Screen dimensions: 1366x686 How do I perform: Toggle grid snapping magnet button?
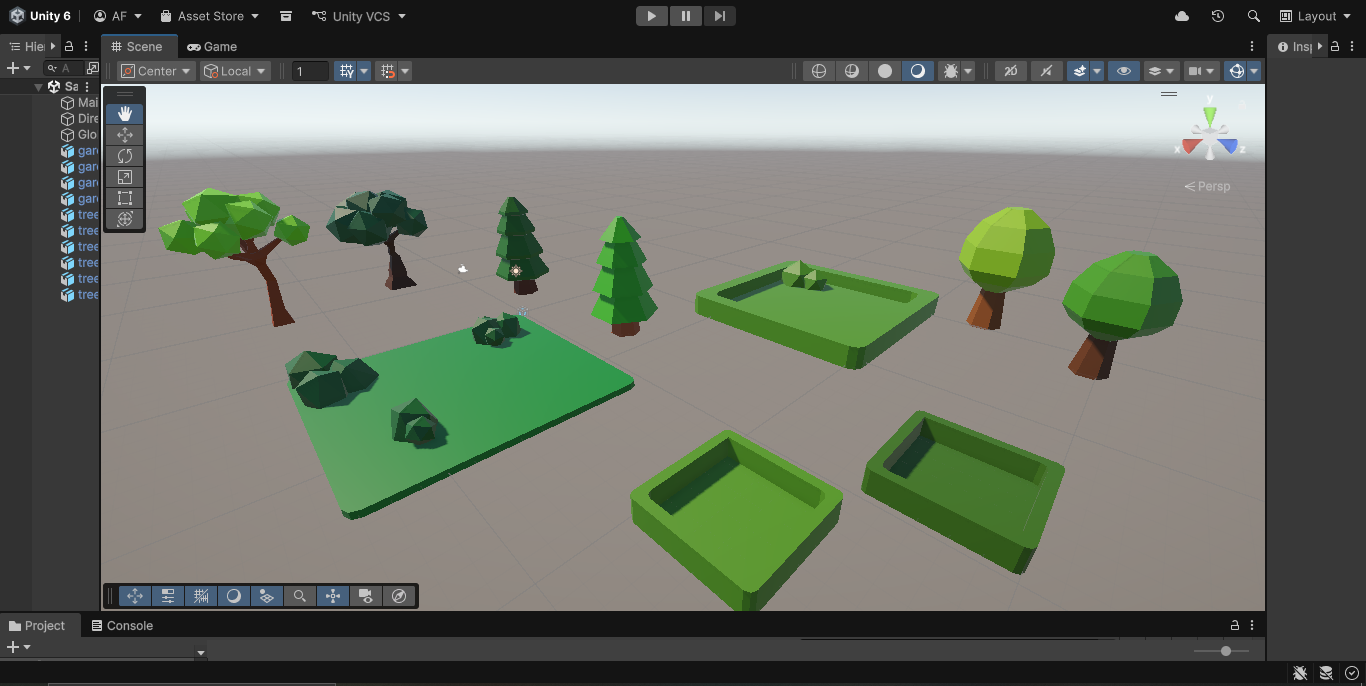(388, 71)
